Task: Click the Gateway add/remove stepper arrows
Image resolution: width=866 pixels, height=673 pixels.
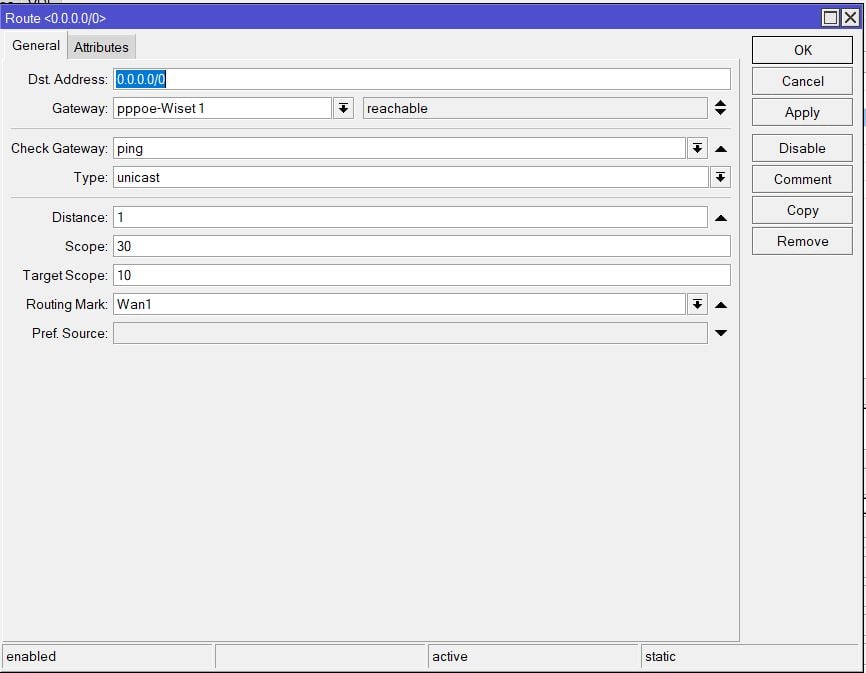Action: tap(720, 108)
